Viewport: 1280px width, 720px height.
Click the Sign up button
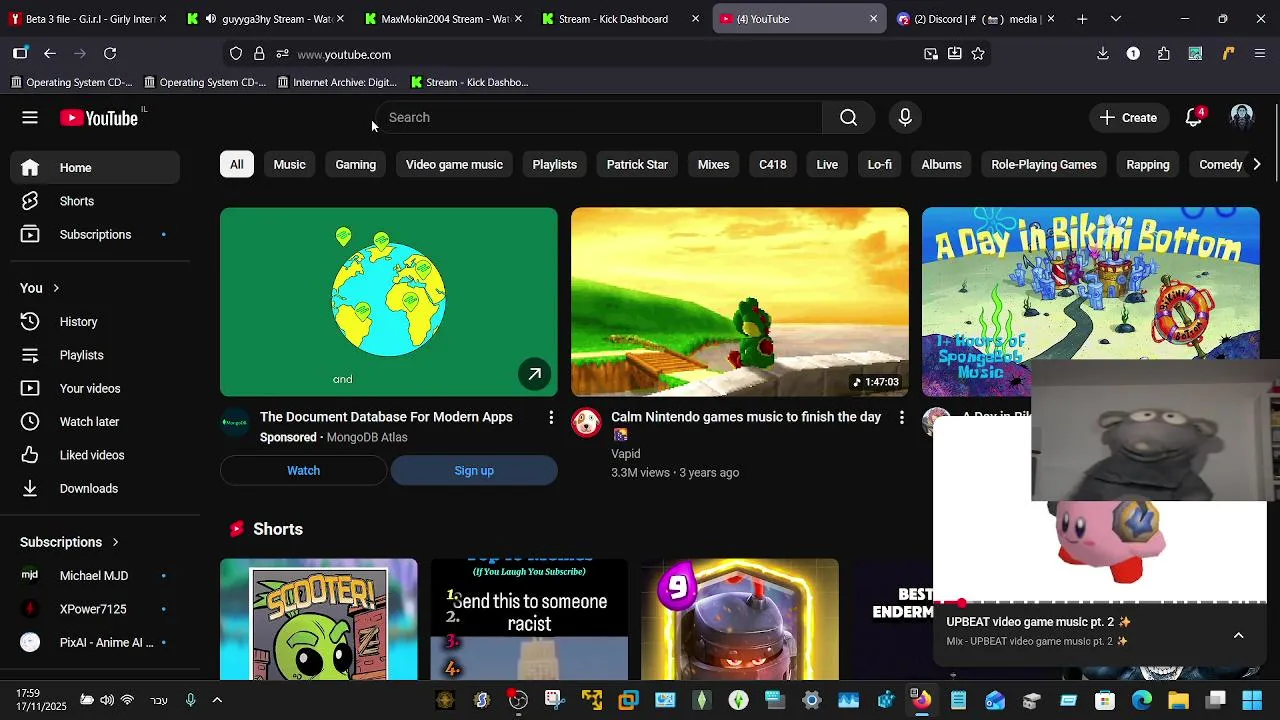coord(474,471)
